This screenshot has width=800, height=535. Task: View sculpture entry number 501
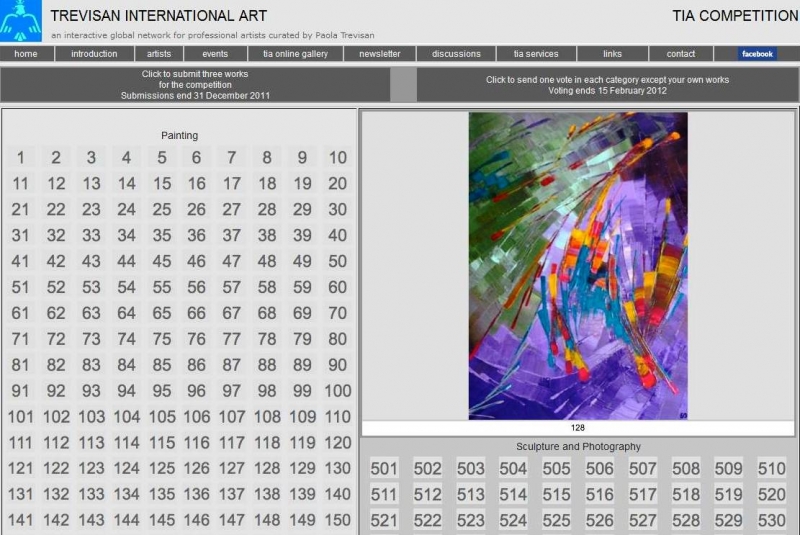pos(384,469)
